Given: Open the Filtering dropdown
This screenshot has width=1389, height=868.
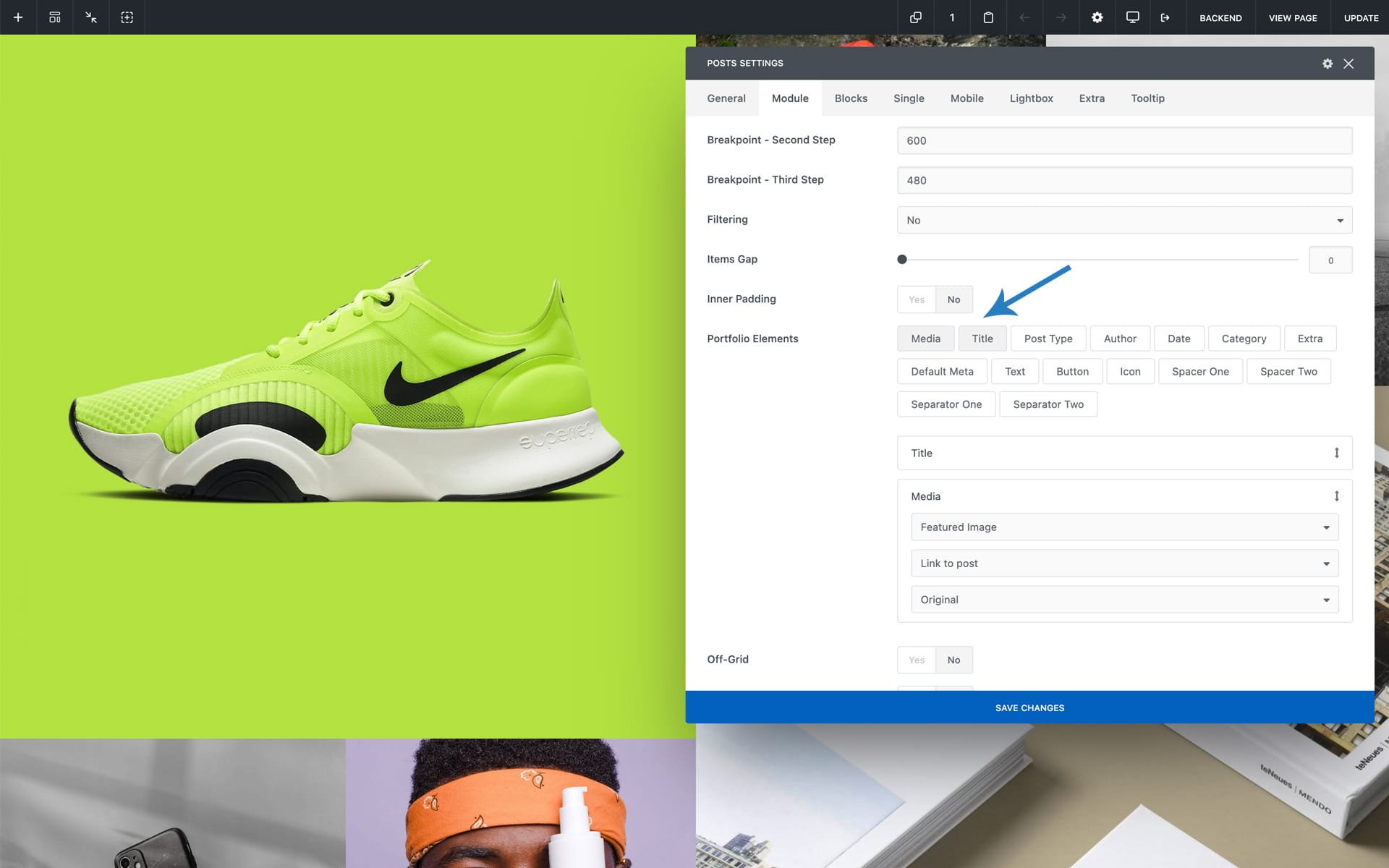Looking at the screenshot, I should 1124,220.
